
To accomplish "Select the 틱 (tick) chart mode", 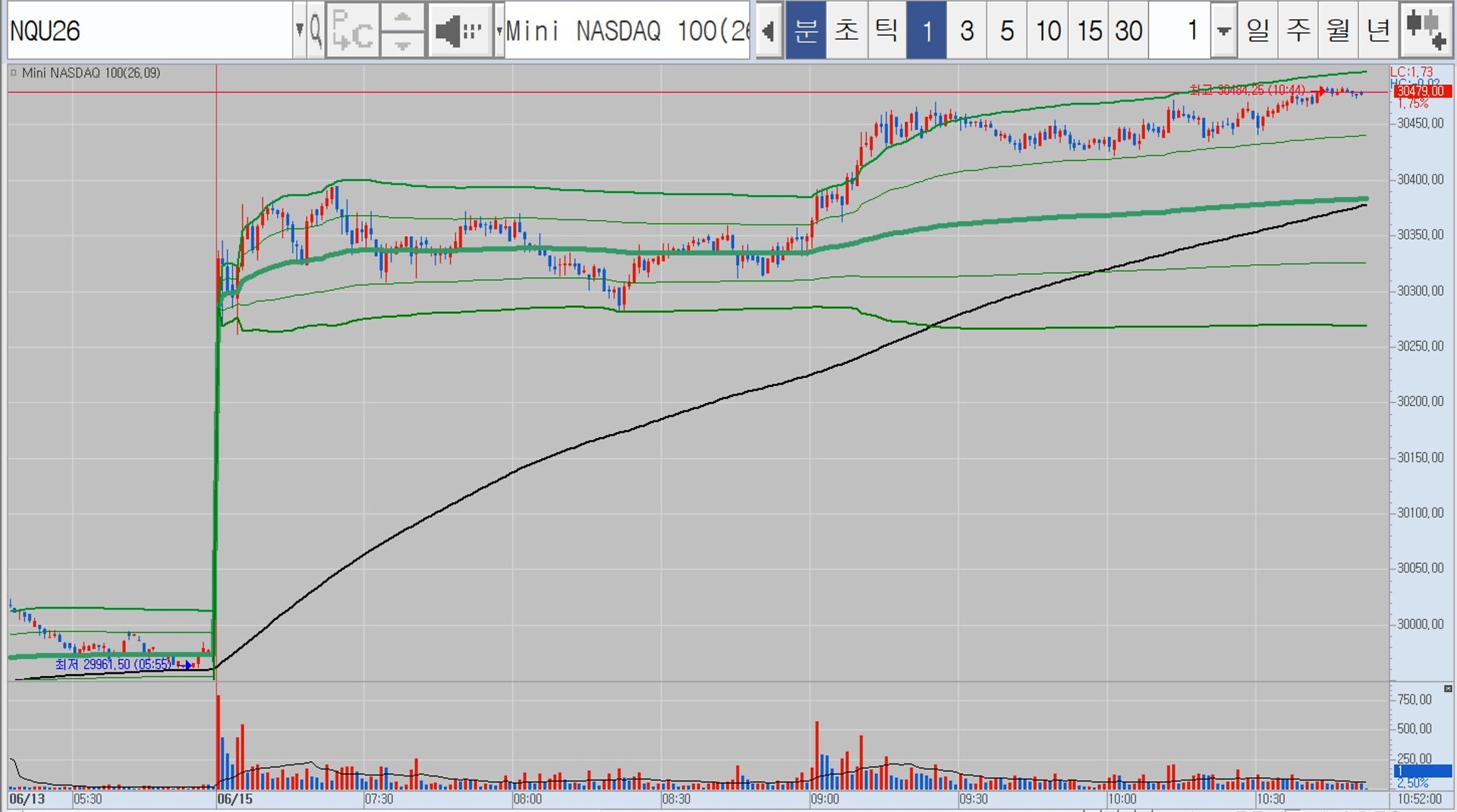I will coord(886,30).
